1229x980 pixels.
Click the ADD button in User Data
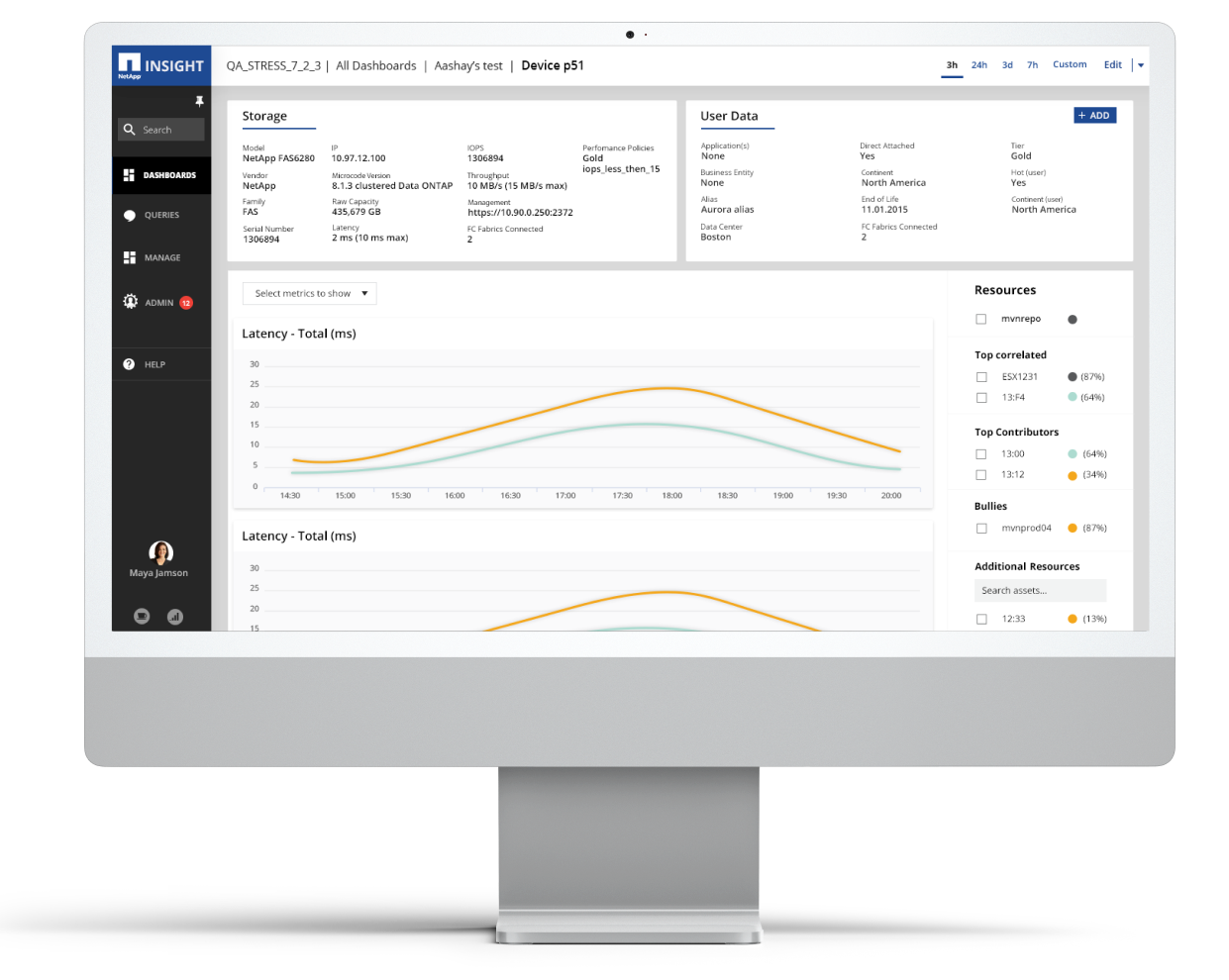pos(1094,116)
